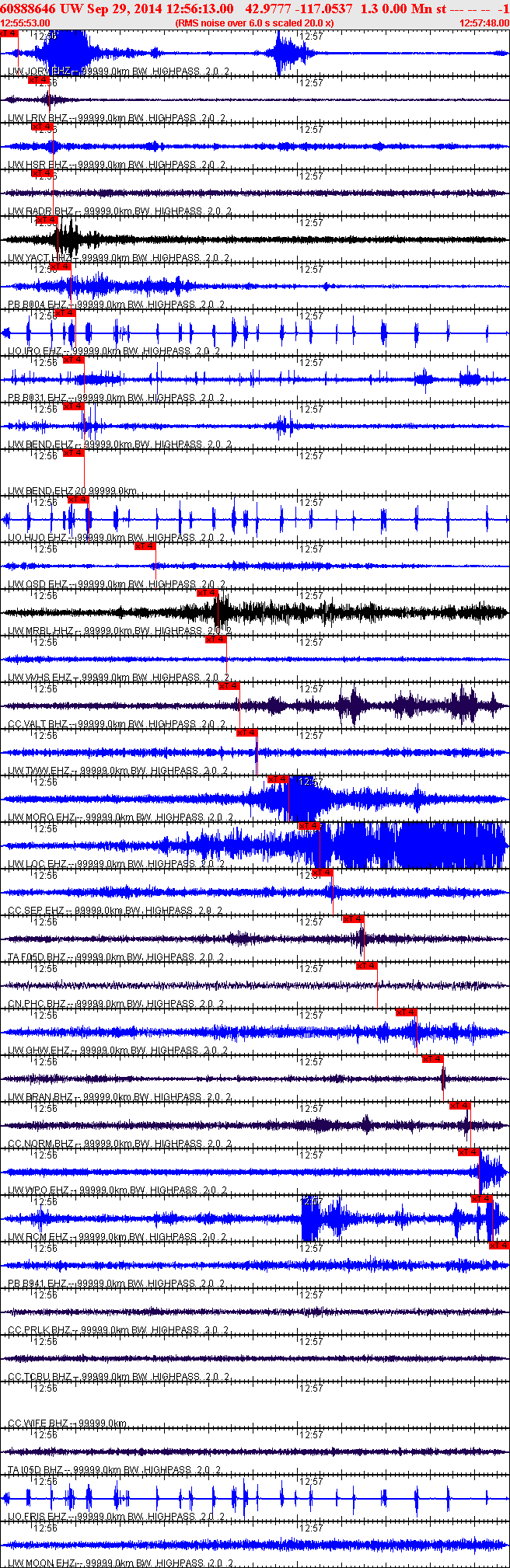Viewport: 510px width, 1568px height.
Task: Click red pick marker on UW.MORO trace
Action: [278, 779]
